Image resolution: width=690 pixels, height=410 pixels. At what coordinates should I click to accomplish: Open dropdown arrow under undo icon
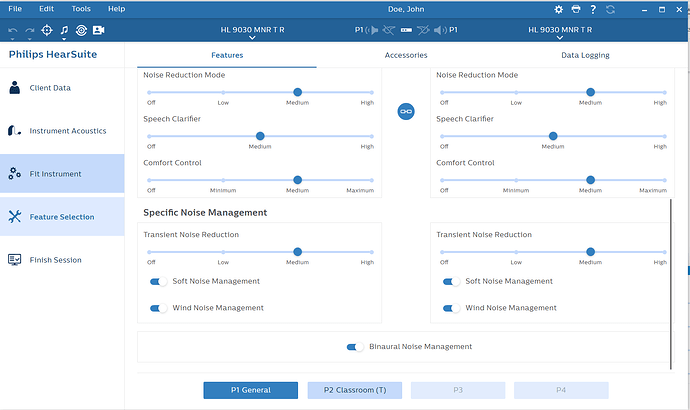click(13, 39)
